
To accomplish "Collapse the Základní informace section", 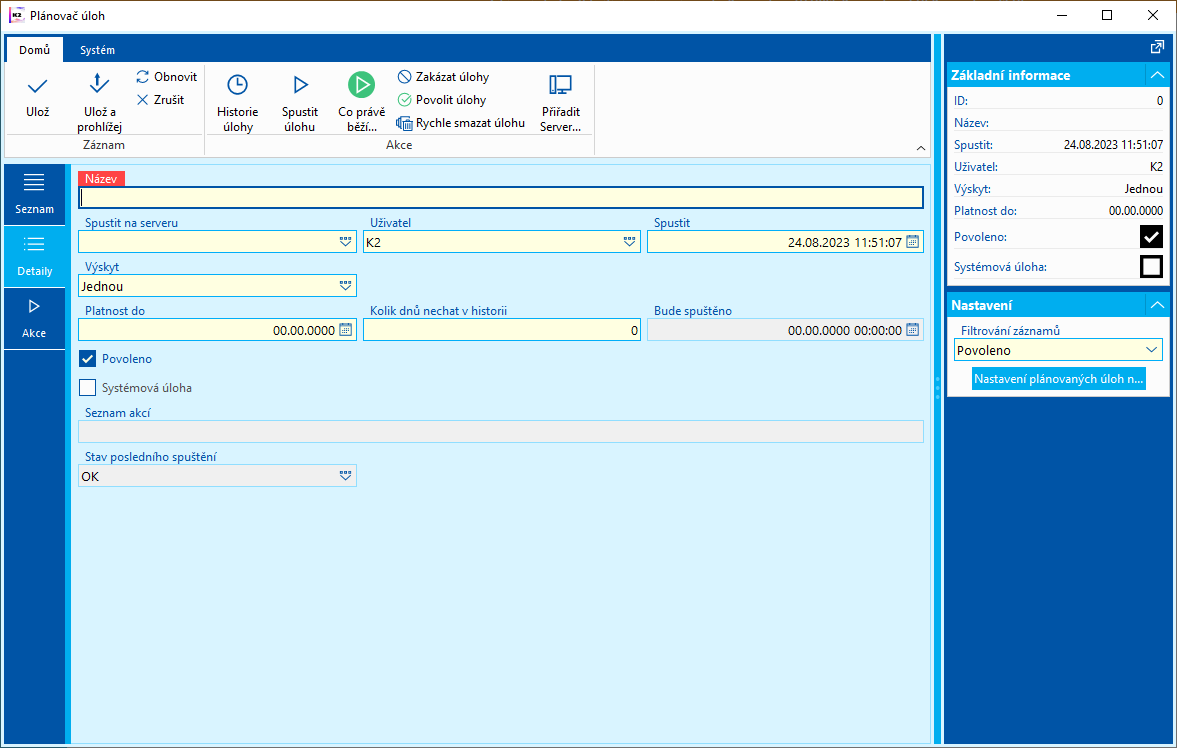I will coord(1157,75).
